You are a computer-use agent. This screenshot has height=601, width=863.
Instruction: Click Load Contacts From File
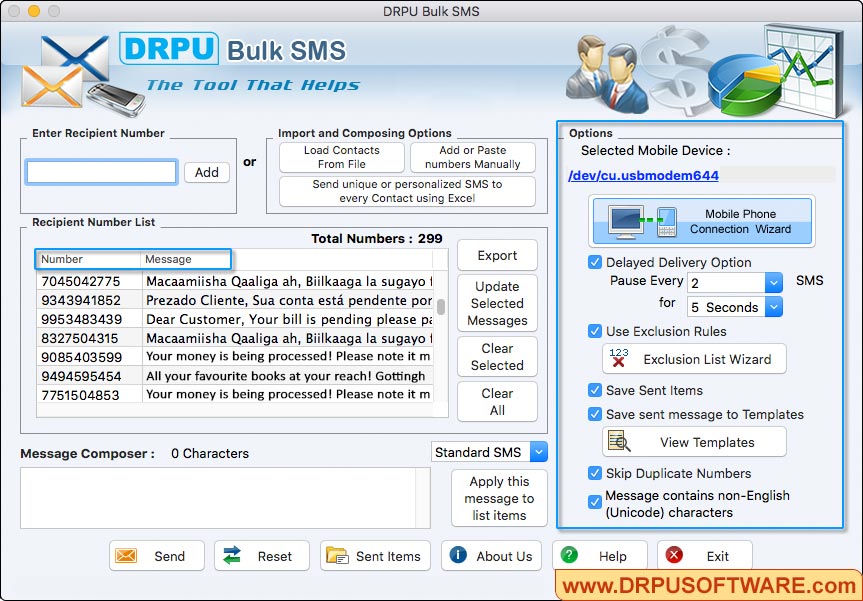(x=341, y=156)
